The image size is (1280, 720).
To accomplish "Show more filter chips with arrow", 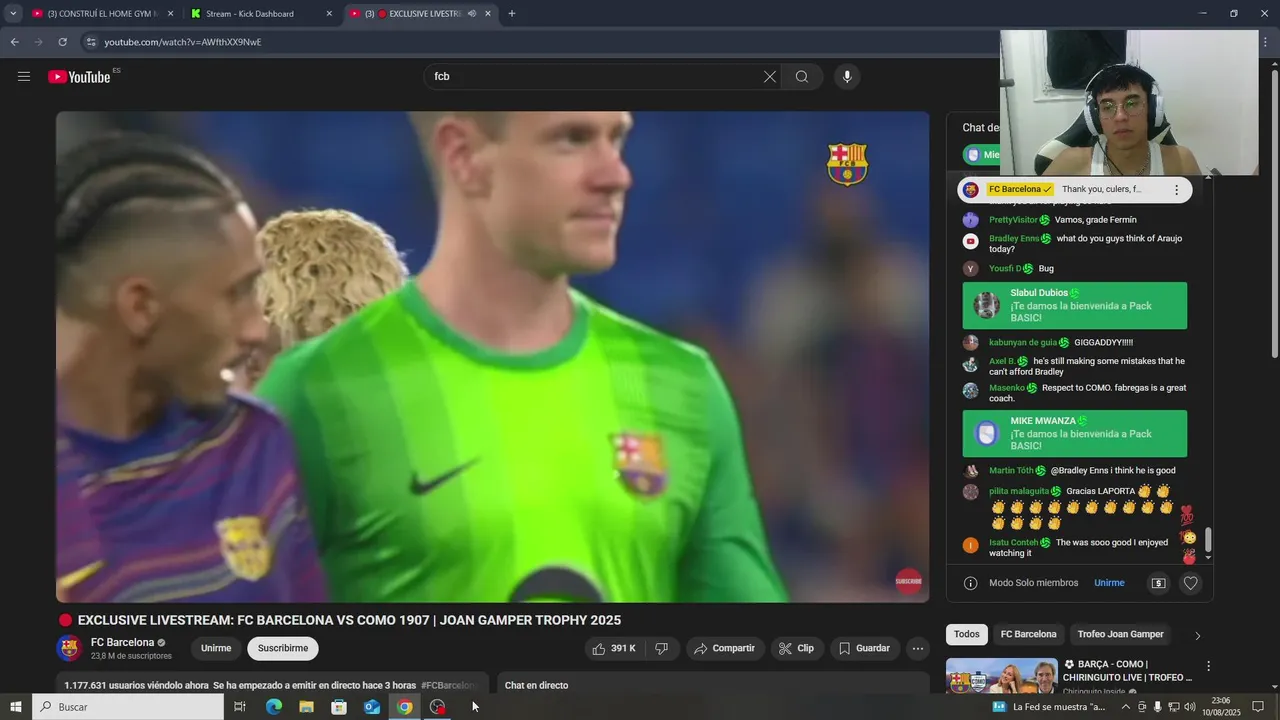I will (1198, 636).
